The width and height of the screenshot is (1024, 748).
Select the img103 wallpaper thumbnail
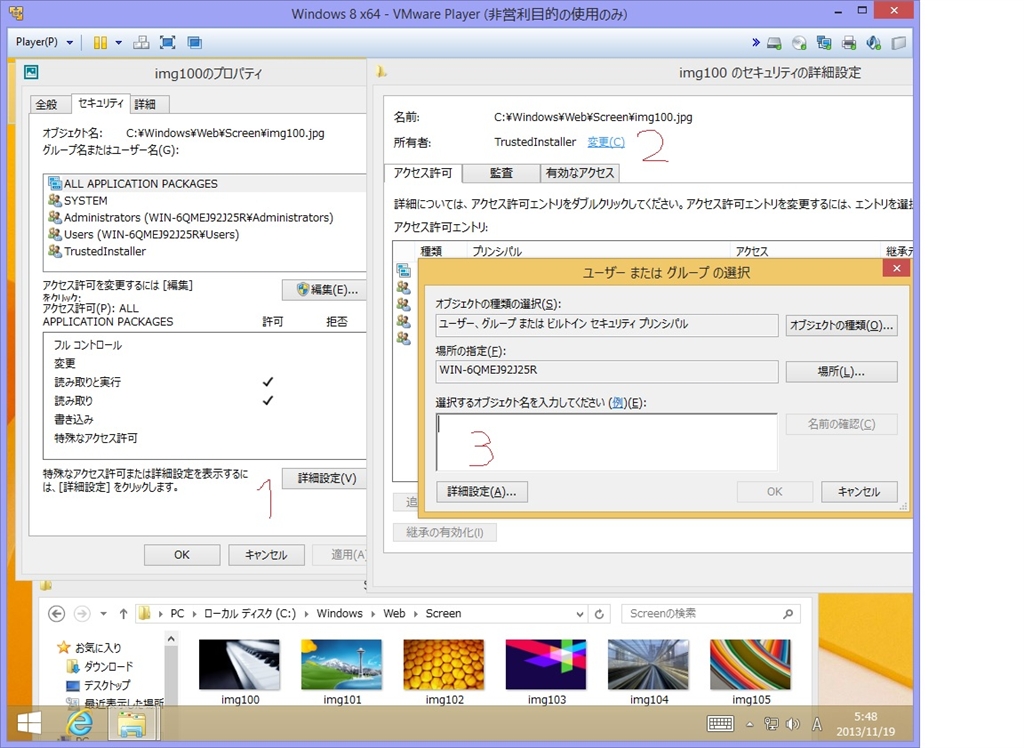point(546,666)
